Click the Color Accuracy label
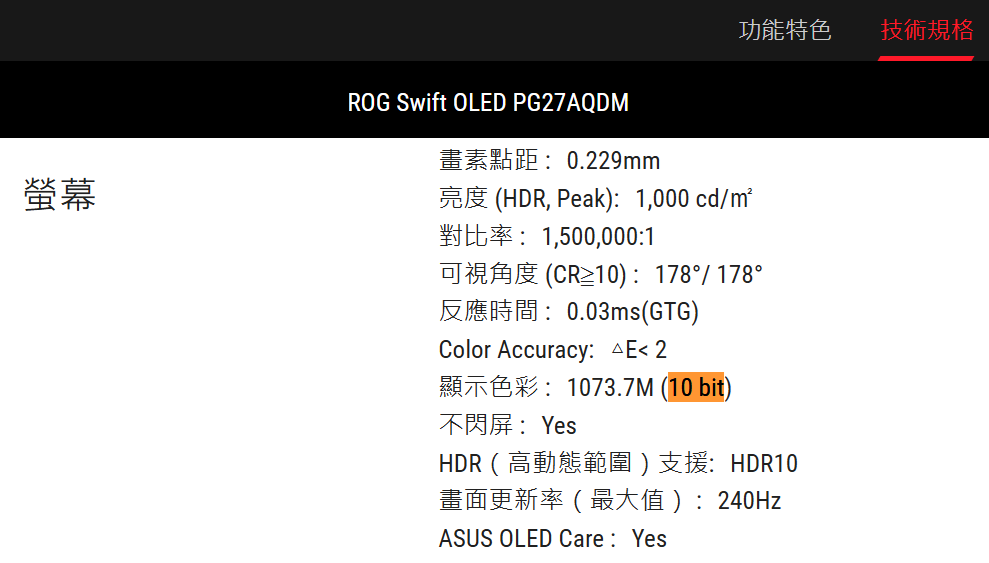The width and height of the screenshot is (989, 563). click(x=516, y=350)
